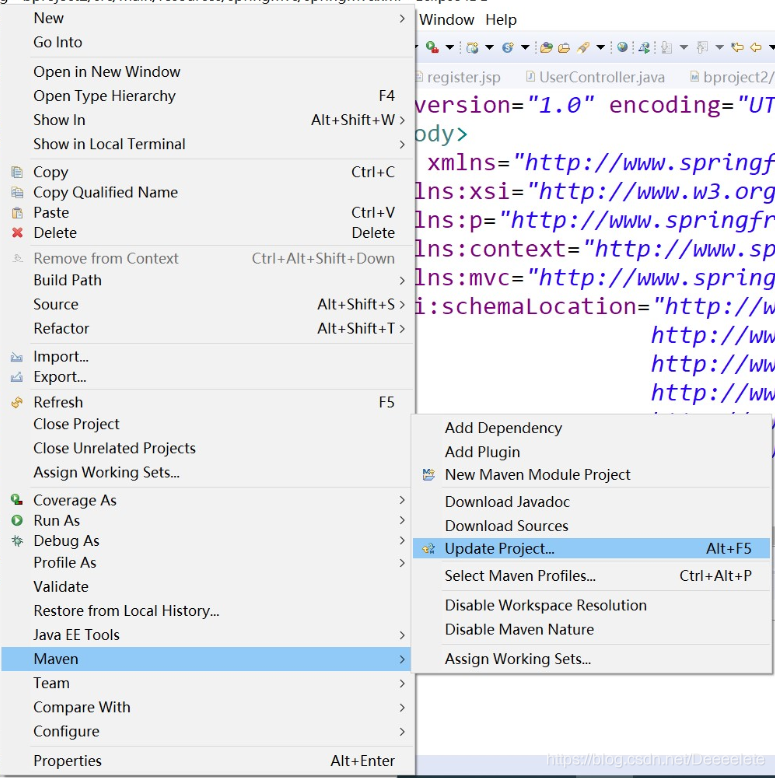Click the Open Task folder icon

point(564,48)
